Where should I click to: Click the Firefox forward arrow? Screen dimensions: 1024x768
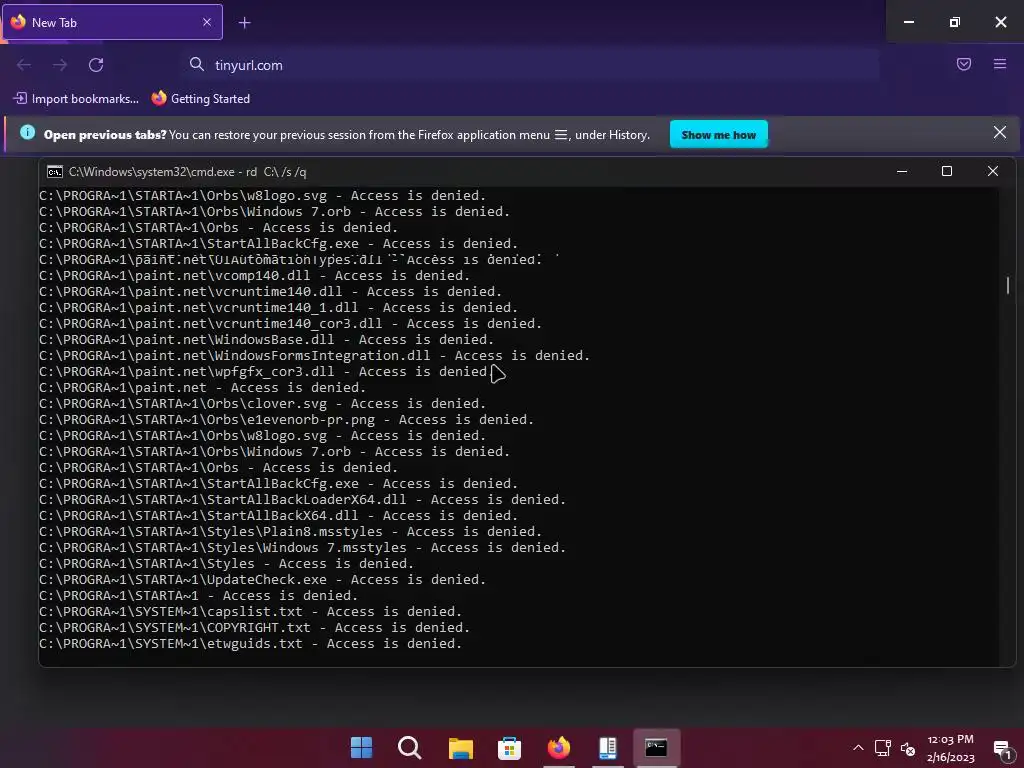(x=60, y=65)
